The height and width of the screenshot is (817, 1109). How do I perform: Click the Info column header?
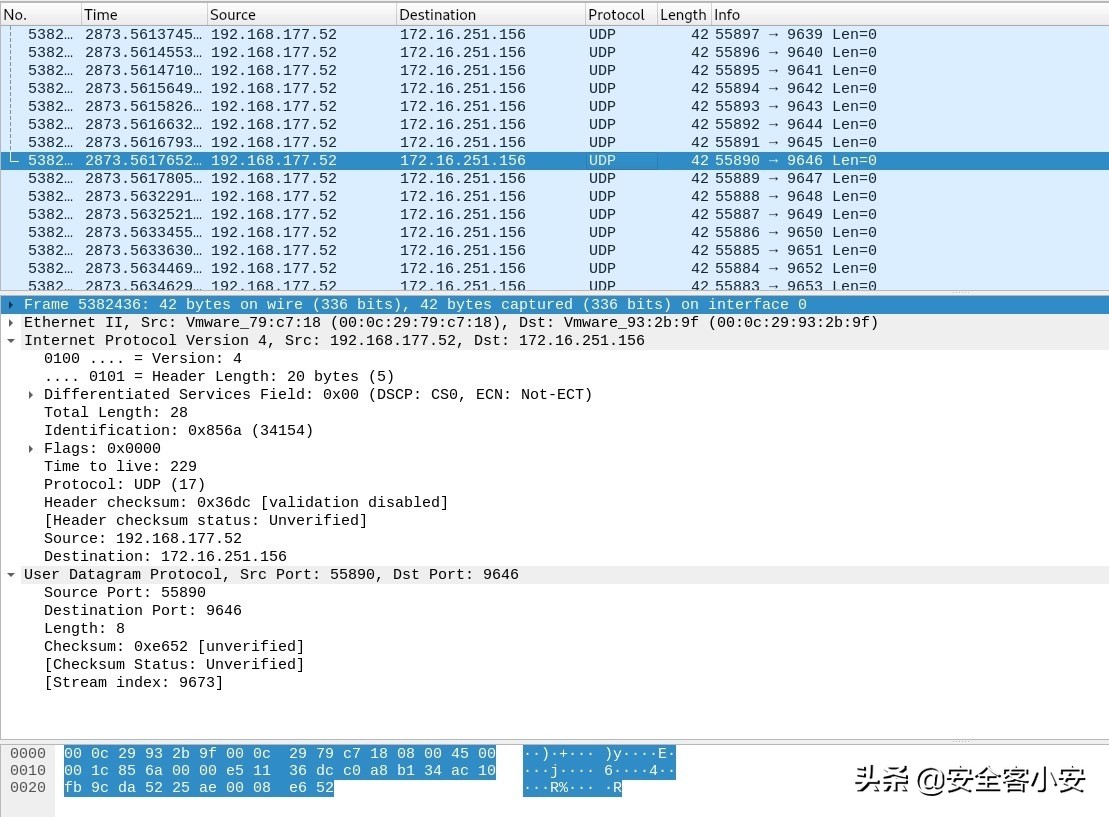coord(900,14)
